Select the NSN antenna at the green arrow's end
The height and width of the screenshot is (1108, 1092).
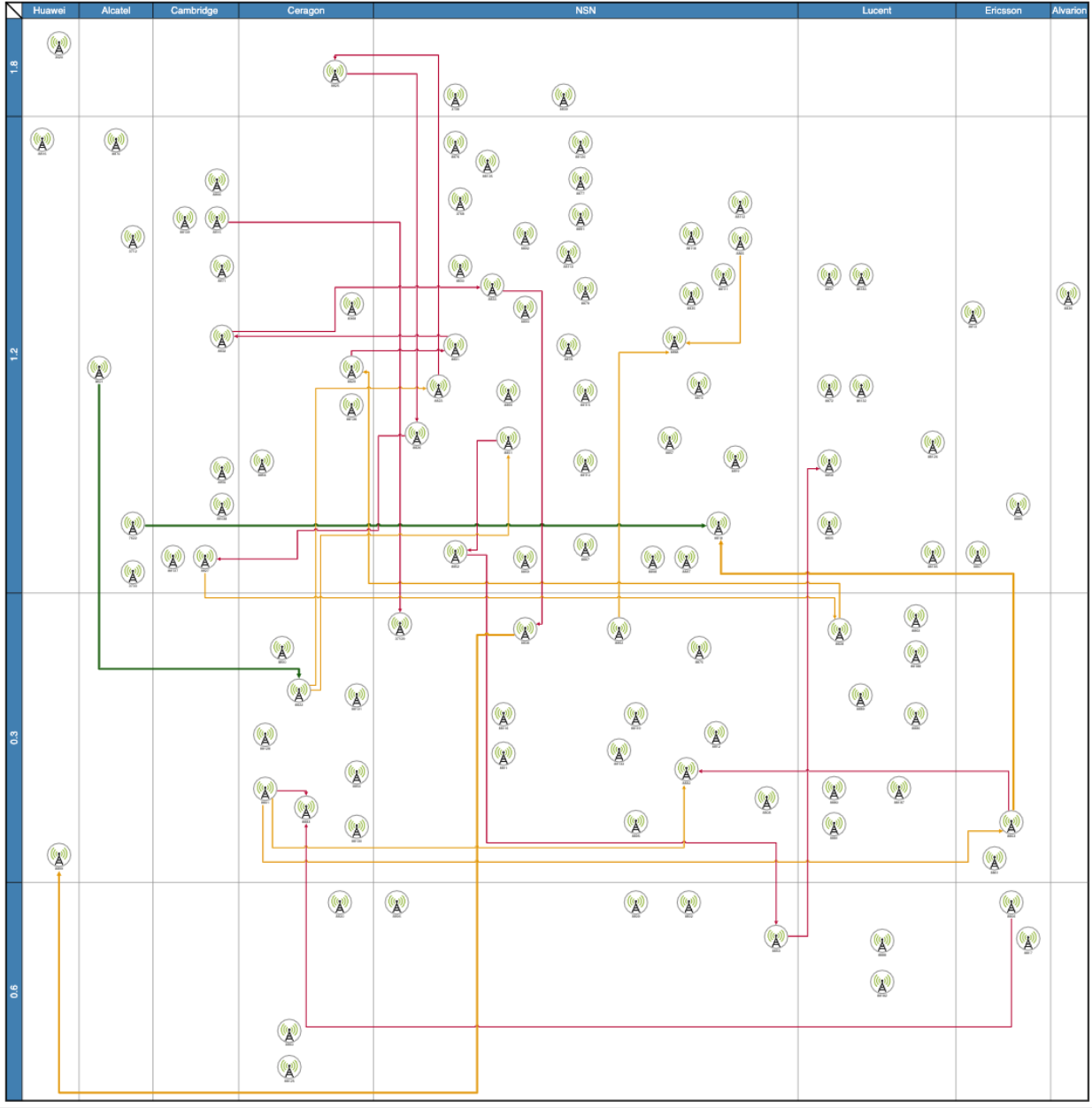tap(719, 524)
